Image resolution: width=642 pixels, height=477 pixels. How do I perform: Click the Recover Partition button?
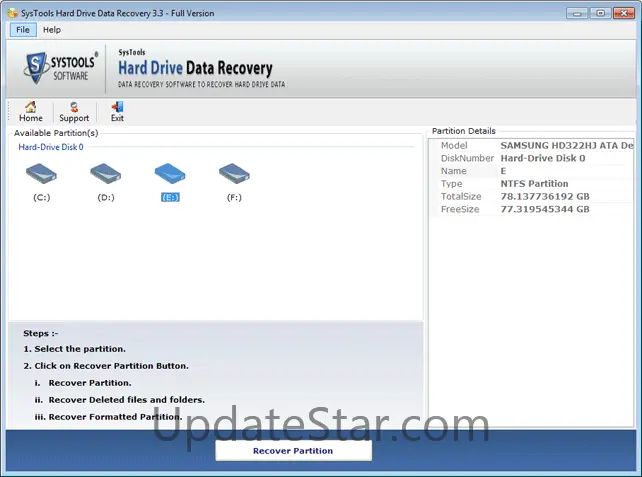(294, 451)
